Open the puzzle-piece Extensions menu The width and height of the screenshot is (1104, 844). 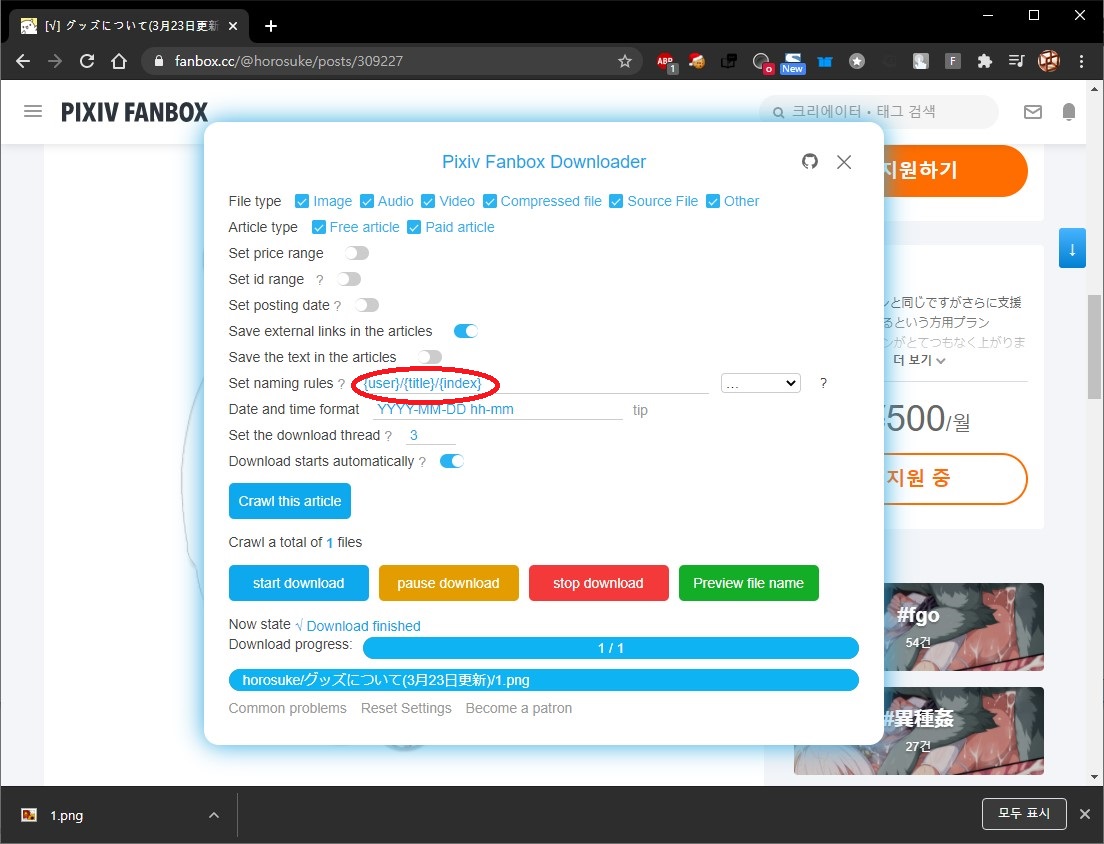click(984, 61)
